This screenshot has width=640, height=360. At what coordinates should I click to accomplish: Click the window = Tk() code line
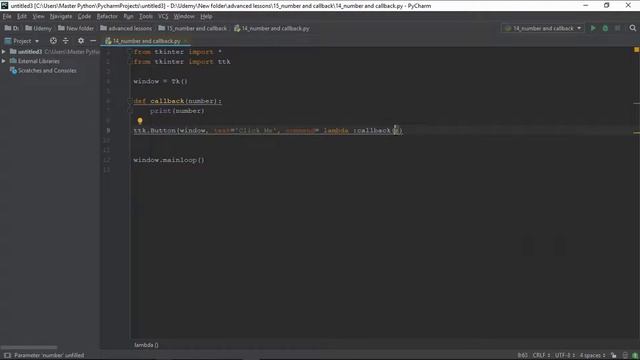tap(160, 81)
